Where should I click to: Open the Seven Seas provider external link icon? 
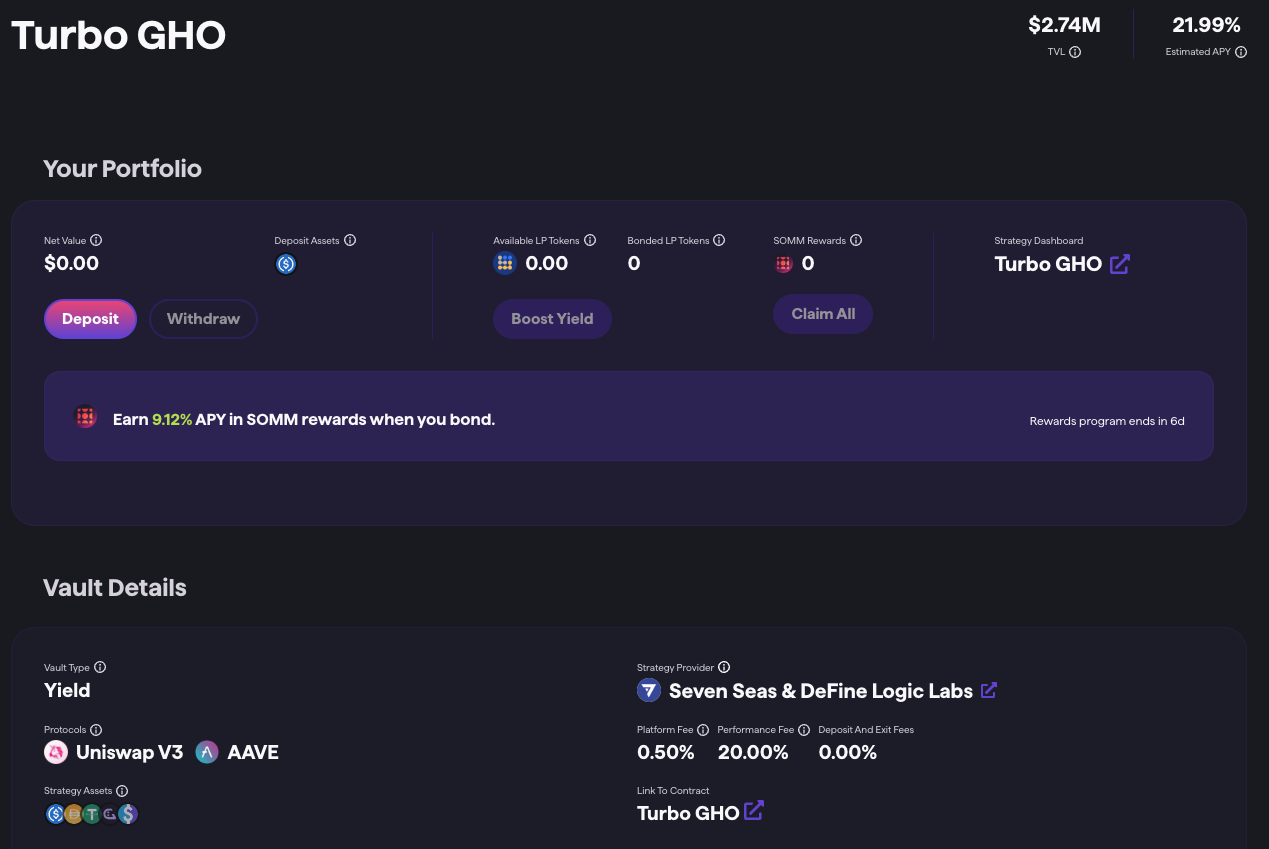[x=989, y=690]
